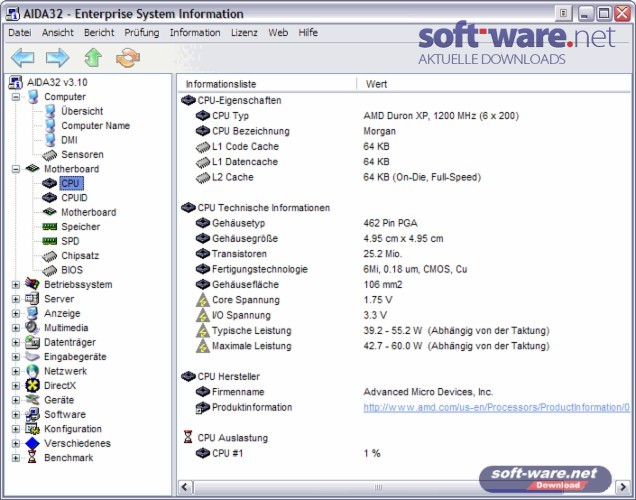This screenshot has width=636, height=500.
Task: Click the DirectX yellow X icon
Action: (32, 386)
